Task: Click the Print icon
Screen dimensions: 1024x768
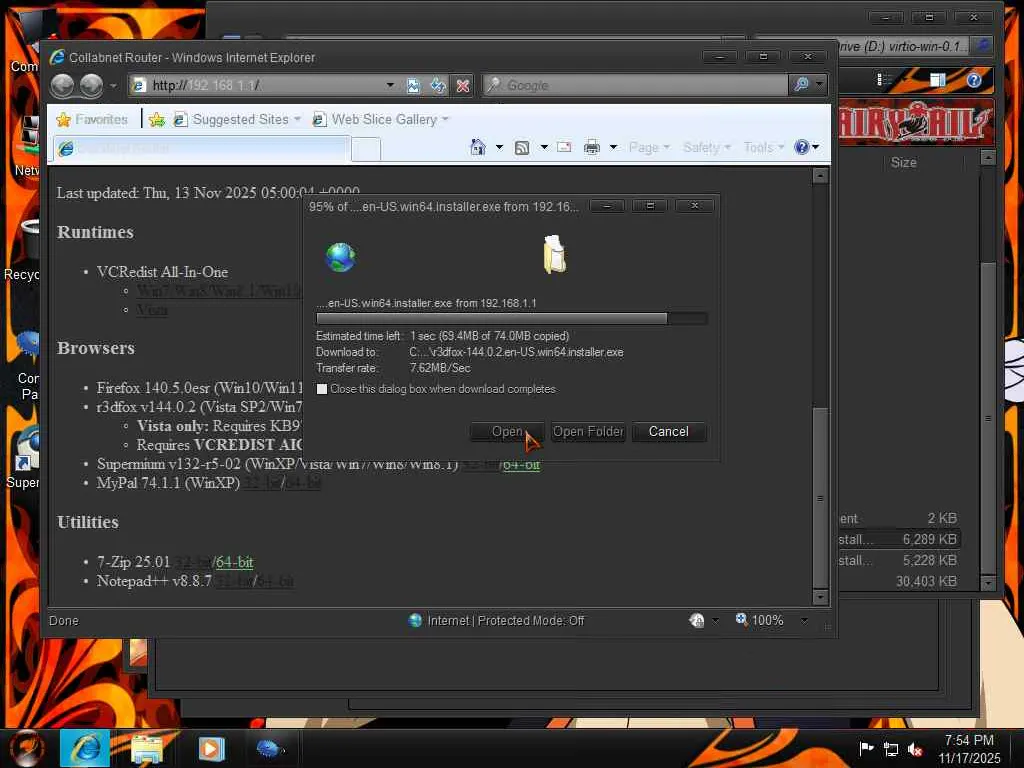Action: 592,148
